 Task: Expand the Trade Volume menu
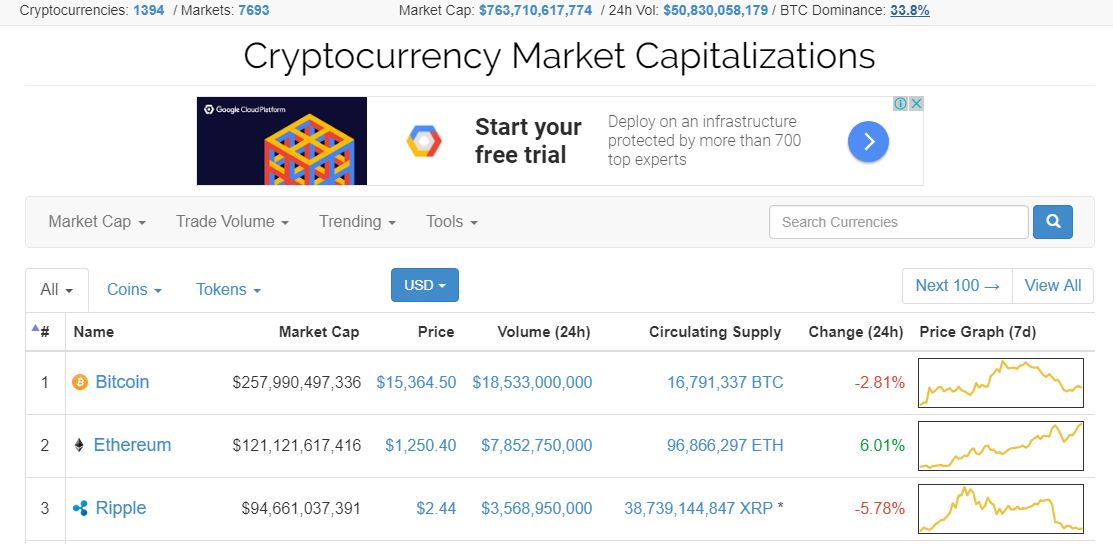point(232,222)
